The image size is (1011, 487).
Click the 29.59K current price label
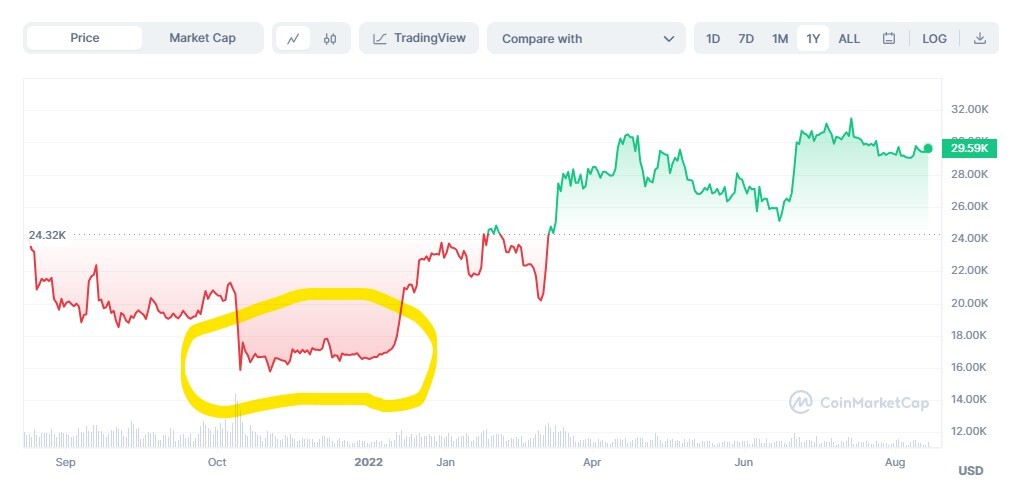[969, 149]
